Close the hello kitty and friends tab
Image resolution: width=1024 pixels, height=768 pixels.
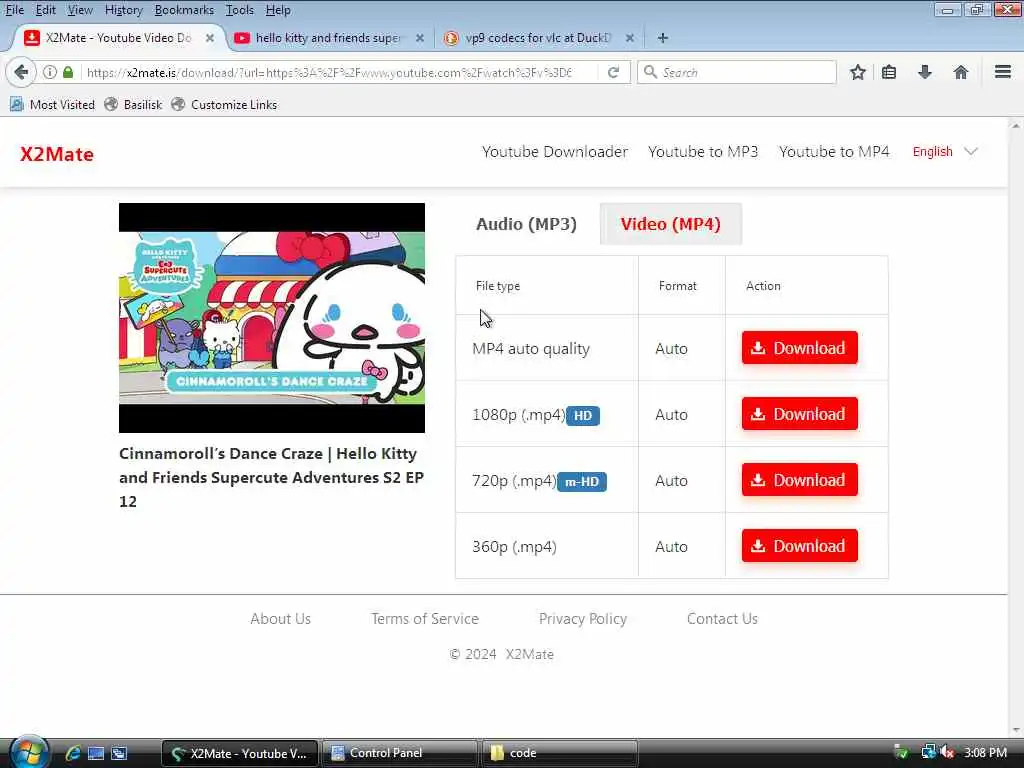(x=420, y=38)
